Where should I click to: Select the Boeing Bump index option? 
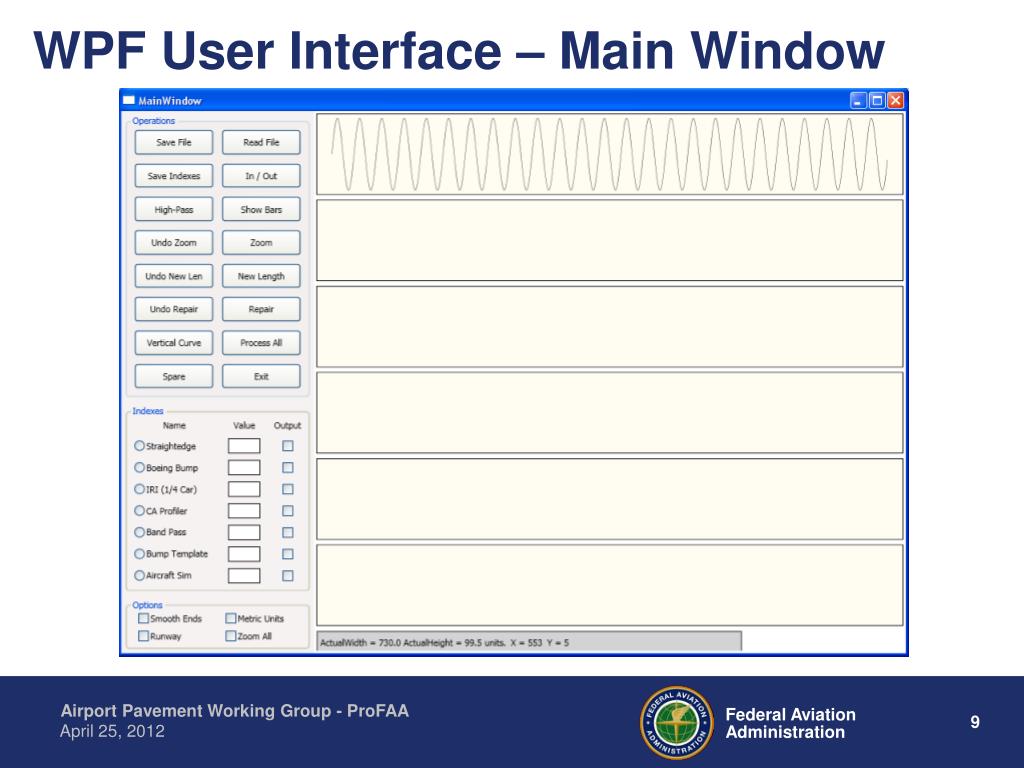(x=139, y=468)
